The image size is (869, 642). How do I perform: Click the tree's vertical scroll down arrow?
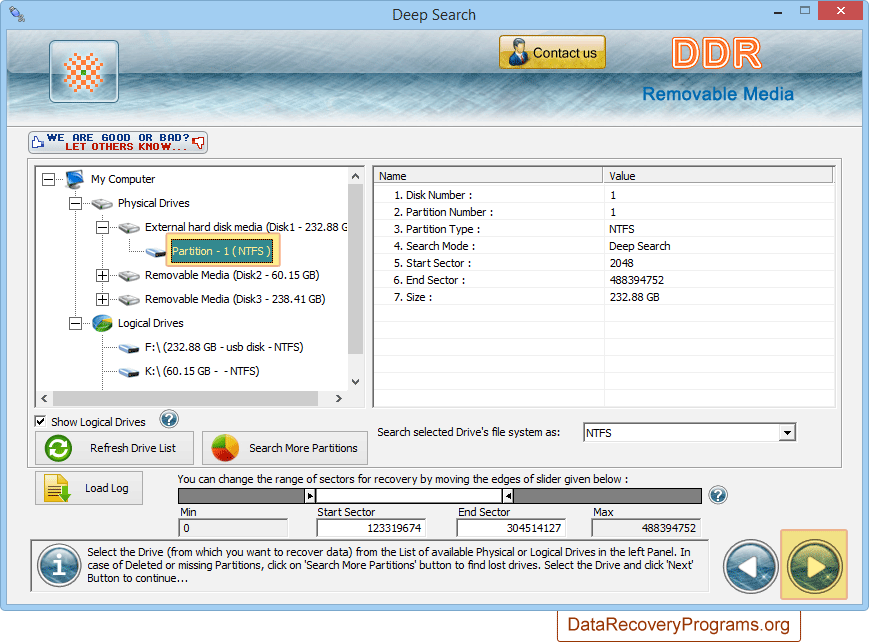point(356,382)
